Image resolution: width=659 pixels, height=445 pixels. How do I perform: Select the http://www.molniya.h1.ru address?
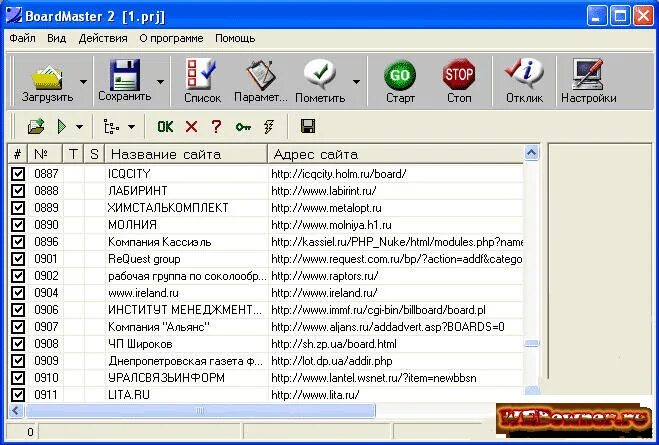click(x=331, y=225)
